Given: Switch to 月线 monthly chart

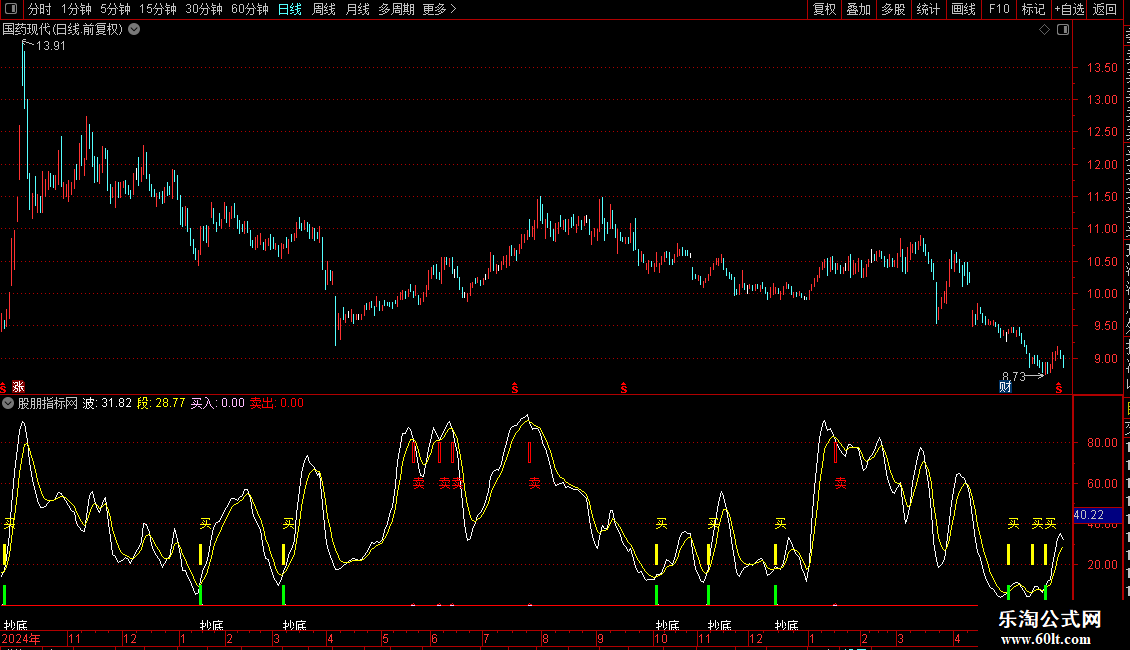Looking at the screenshot, I should pos(357,9).
